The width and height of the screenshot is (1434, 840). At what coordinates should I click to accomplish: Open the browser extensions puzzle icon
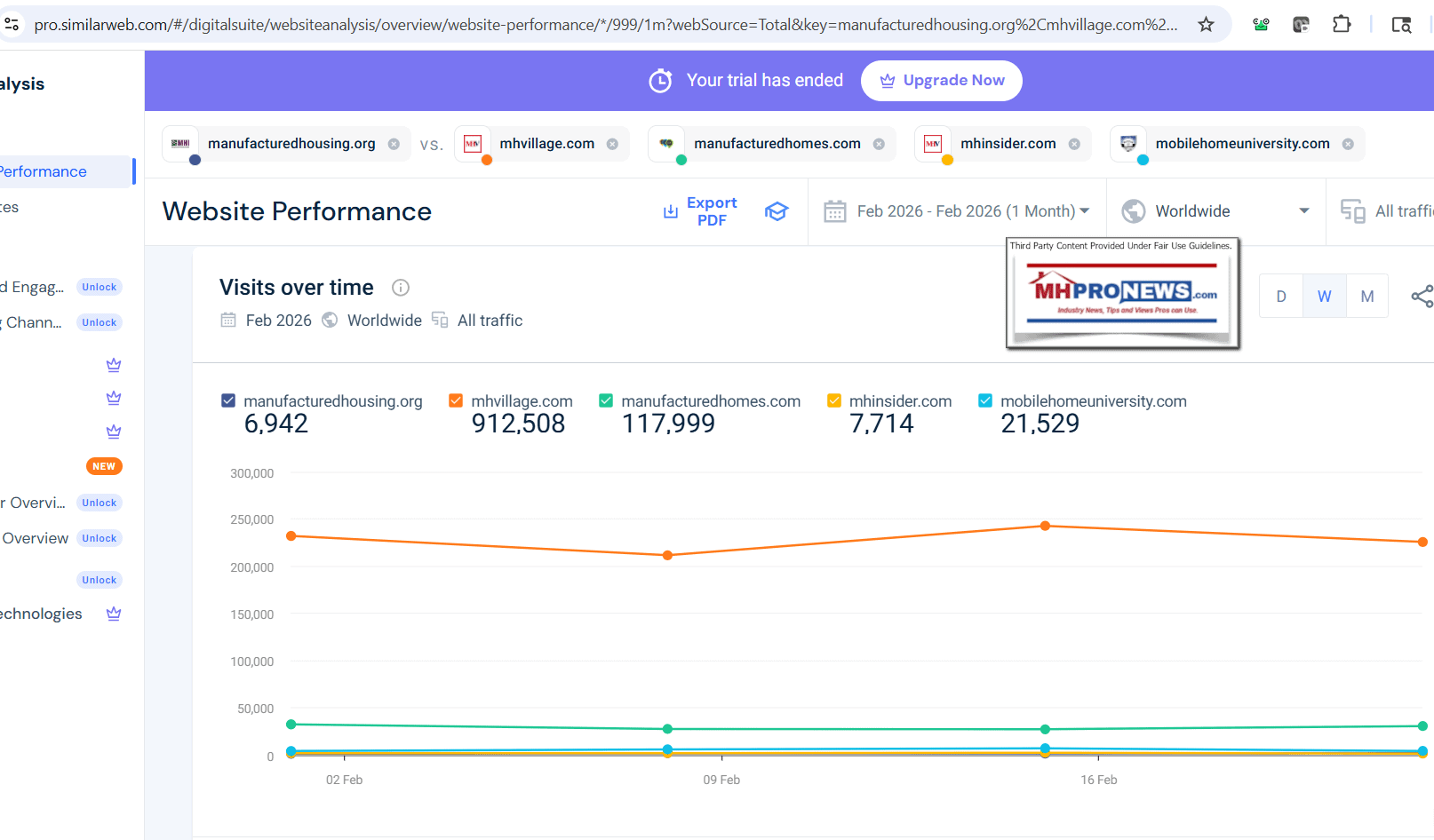[1342, 25]
